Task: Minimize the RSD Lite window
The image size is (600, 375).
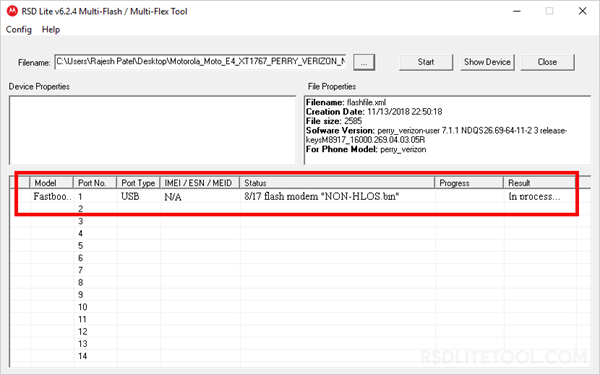Action: [517, 11]
